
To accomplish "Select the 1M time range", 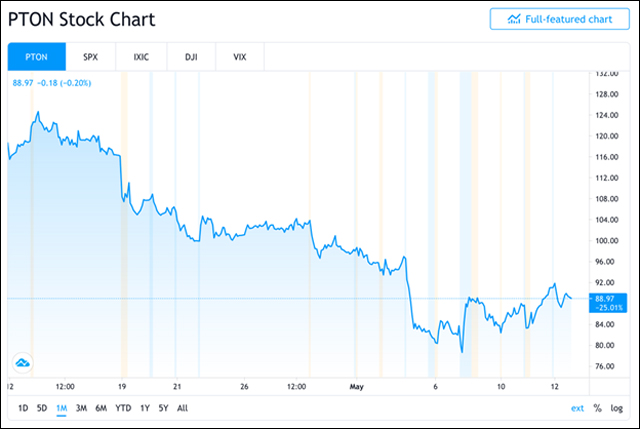I will 61,407.
